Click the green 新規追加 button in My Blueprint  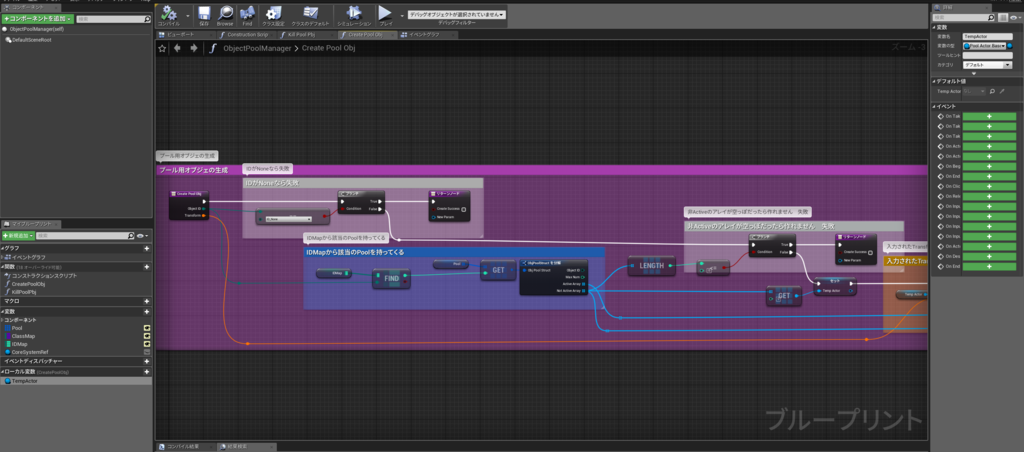[18, 235]
